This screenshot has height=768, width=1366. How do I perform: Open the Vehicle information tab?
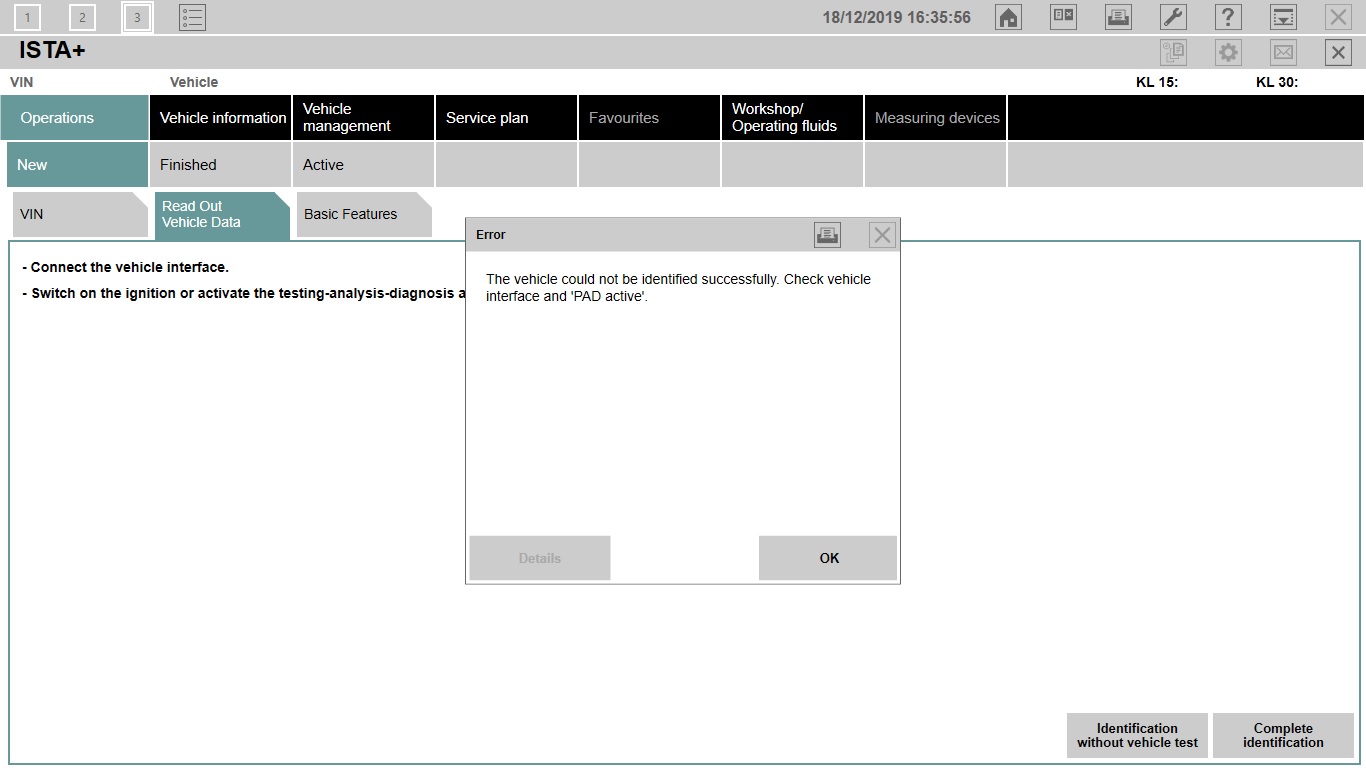click(x=222, y=118)
